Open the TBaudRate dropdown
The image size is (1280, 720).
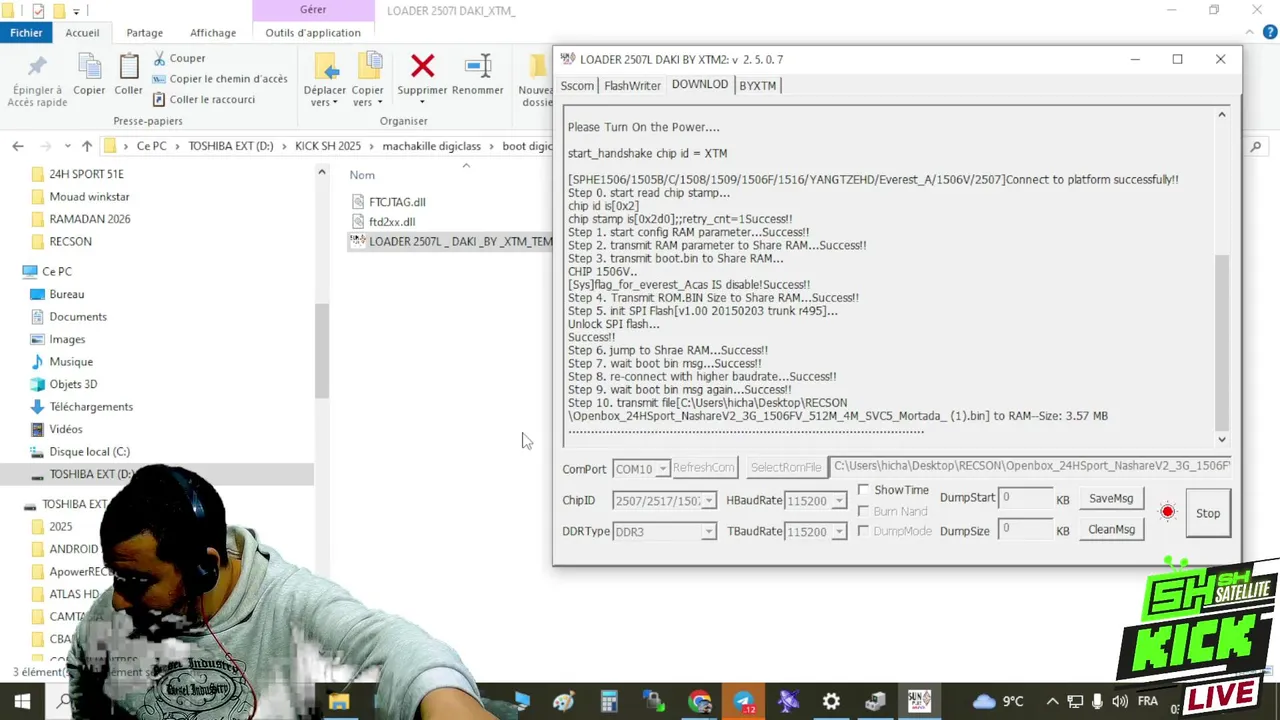point(839,532)
